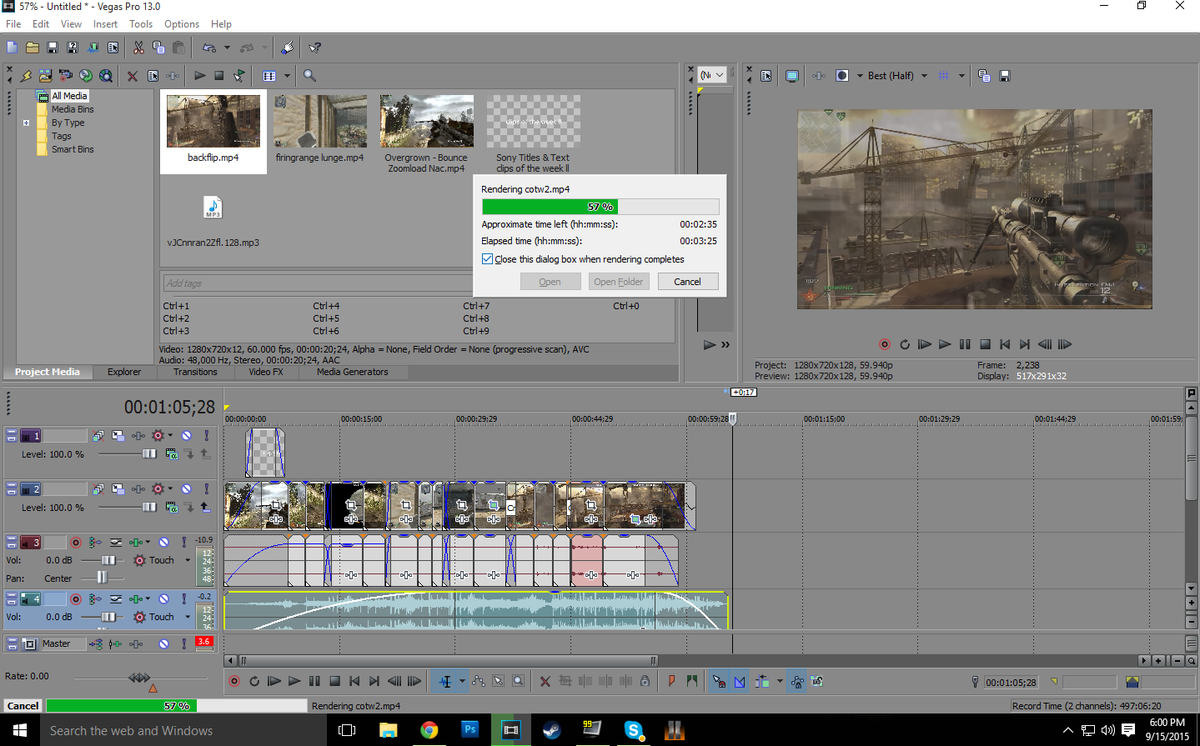Viewport: 1200px width, 746px height.
Task: Click the Import Media icon in Project Media
Action: [46, 75]
